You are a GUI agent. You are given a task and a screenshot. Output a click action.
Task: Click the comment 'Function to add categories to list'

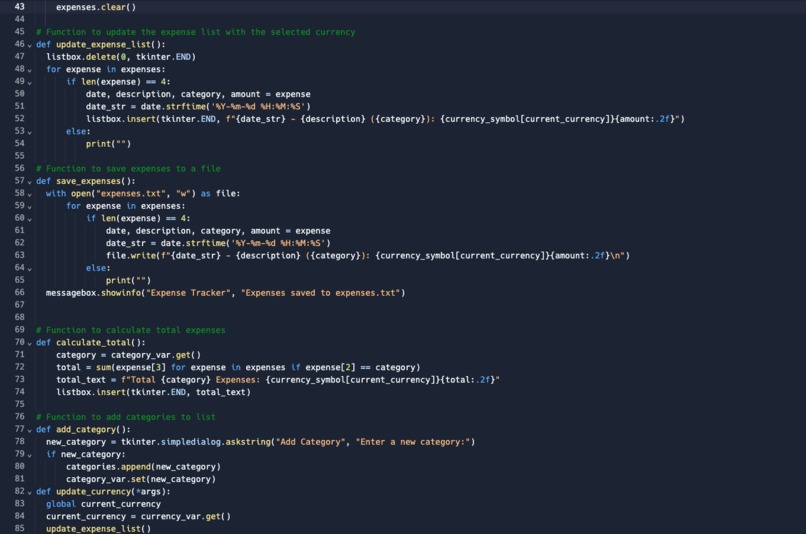(x=126, y=417)
